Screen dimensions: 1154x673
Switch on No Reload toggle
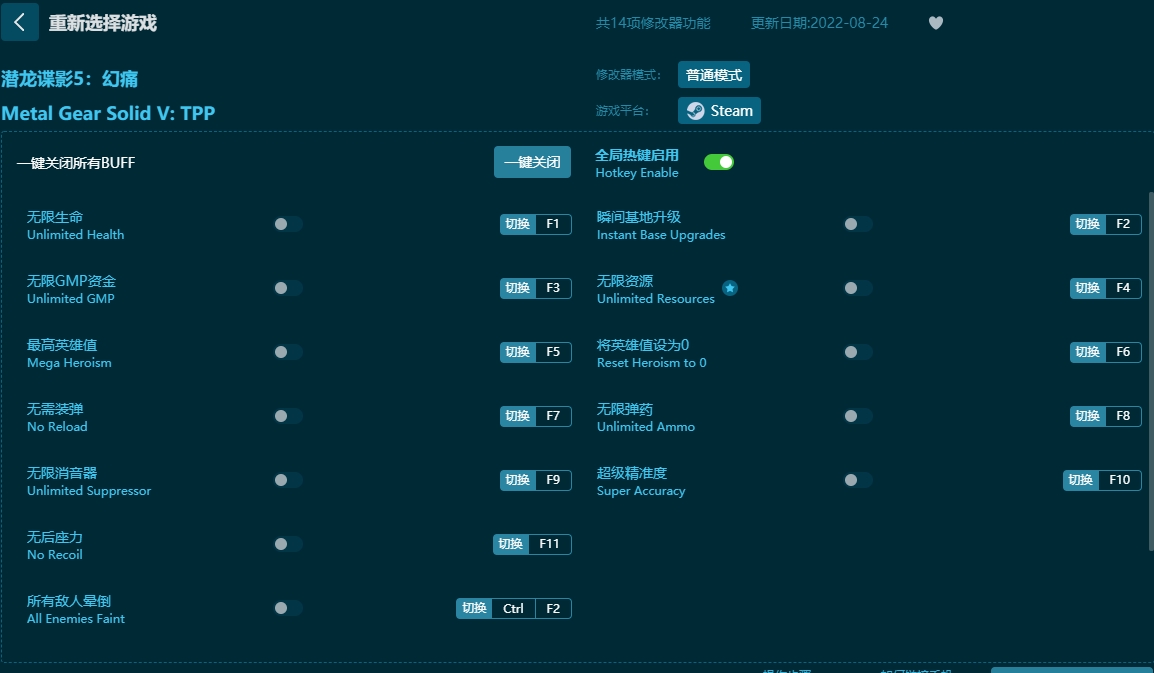[x=288, y=416]
